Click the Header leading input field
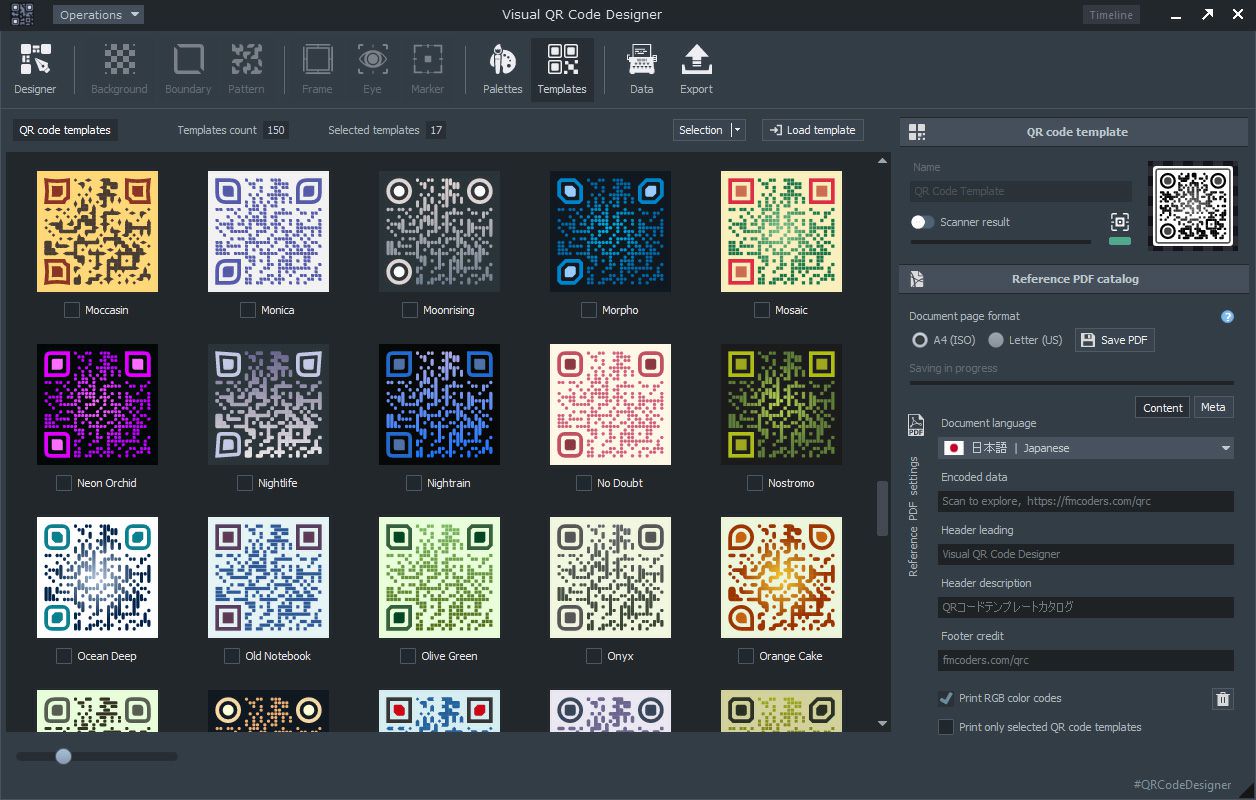The height and width of the screenshot is (800, 1256). 1086,554
